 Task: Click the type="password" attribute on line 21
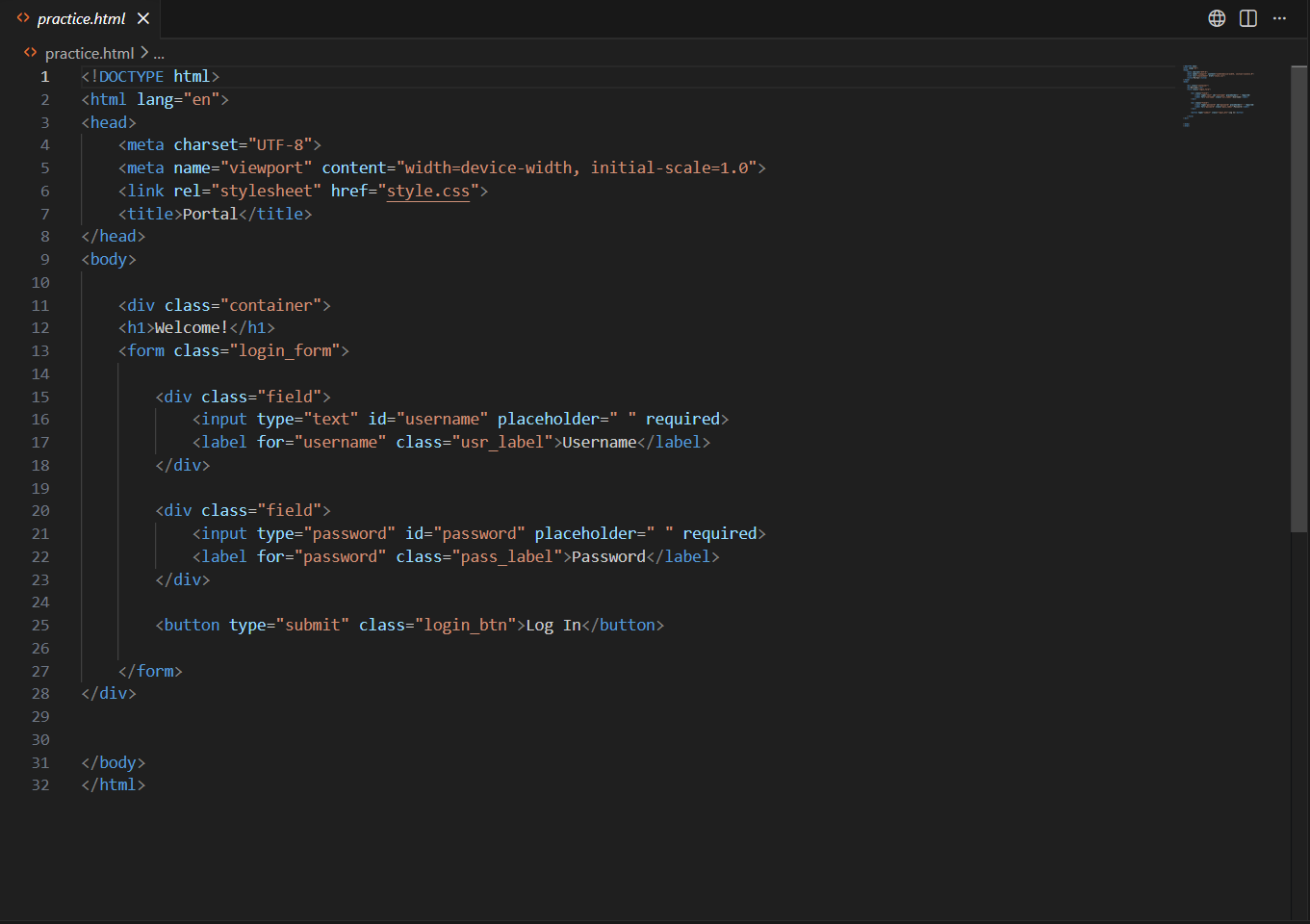[x=326, y=533]
